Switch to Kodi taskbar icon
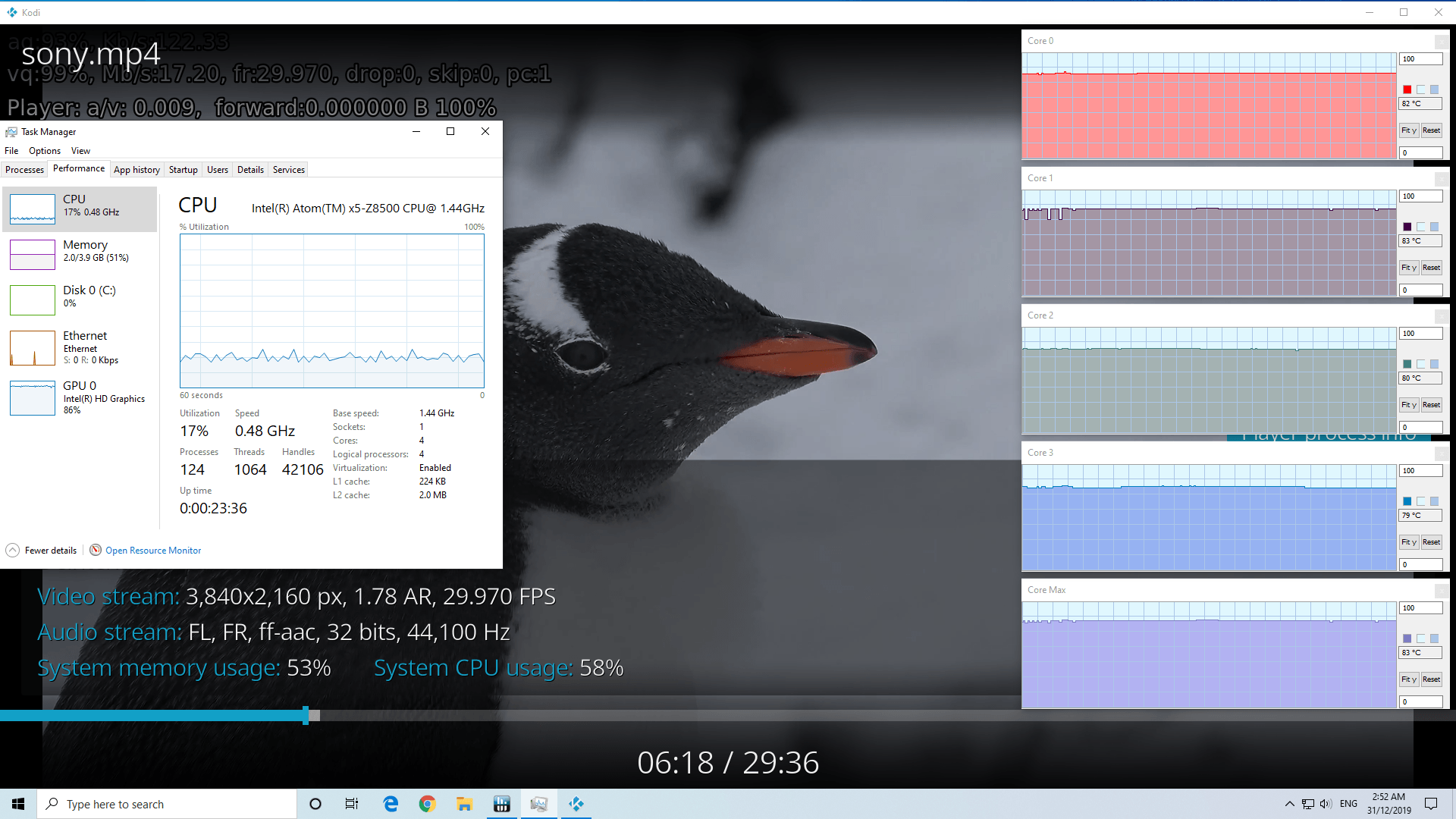The image size is (1456, 819). coord(576,804)
